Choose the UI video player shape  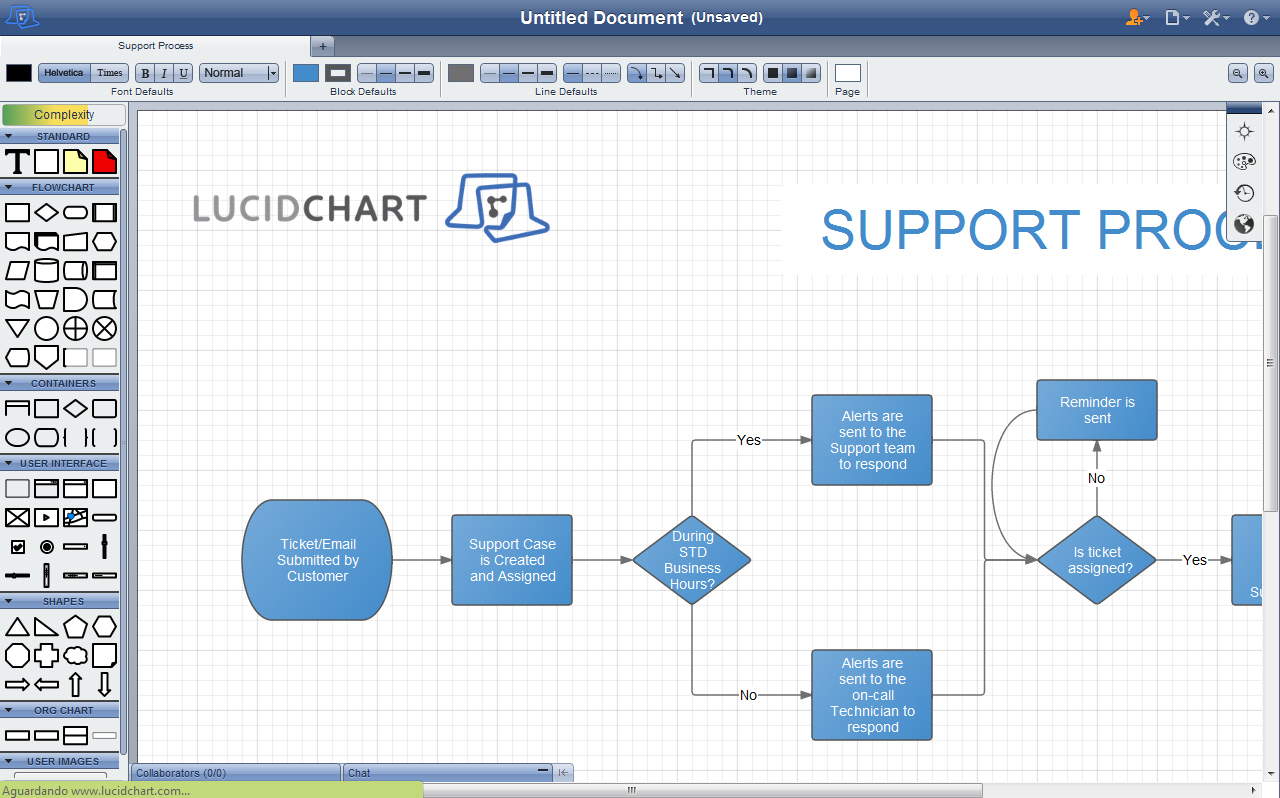[46, 518]
